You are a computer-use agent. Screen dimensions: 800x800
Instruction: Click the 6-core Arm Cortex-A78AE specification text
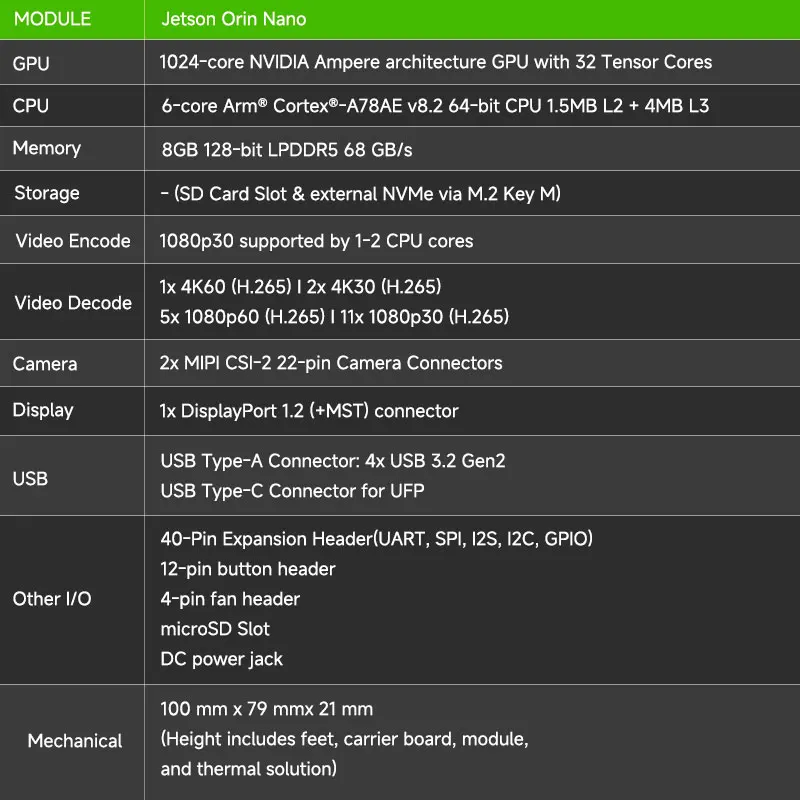tap(434, 105)
